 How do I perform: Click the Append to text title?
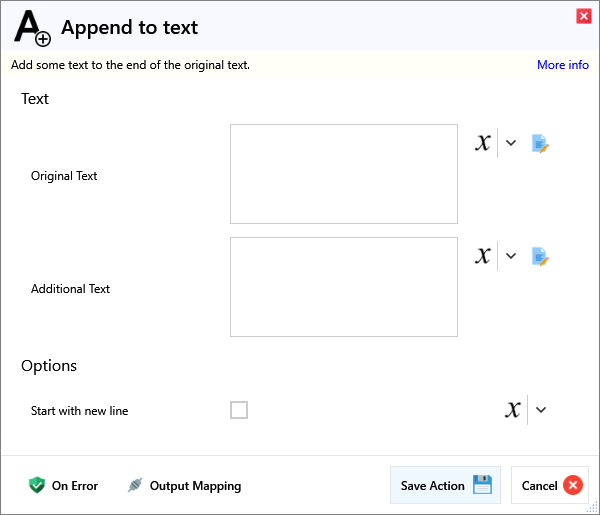coord(130,28)
